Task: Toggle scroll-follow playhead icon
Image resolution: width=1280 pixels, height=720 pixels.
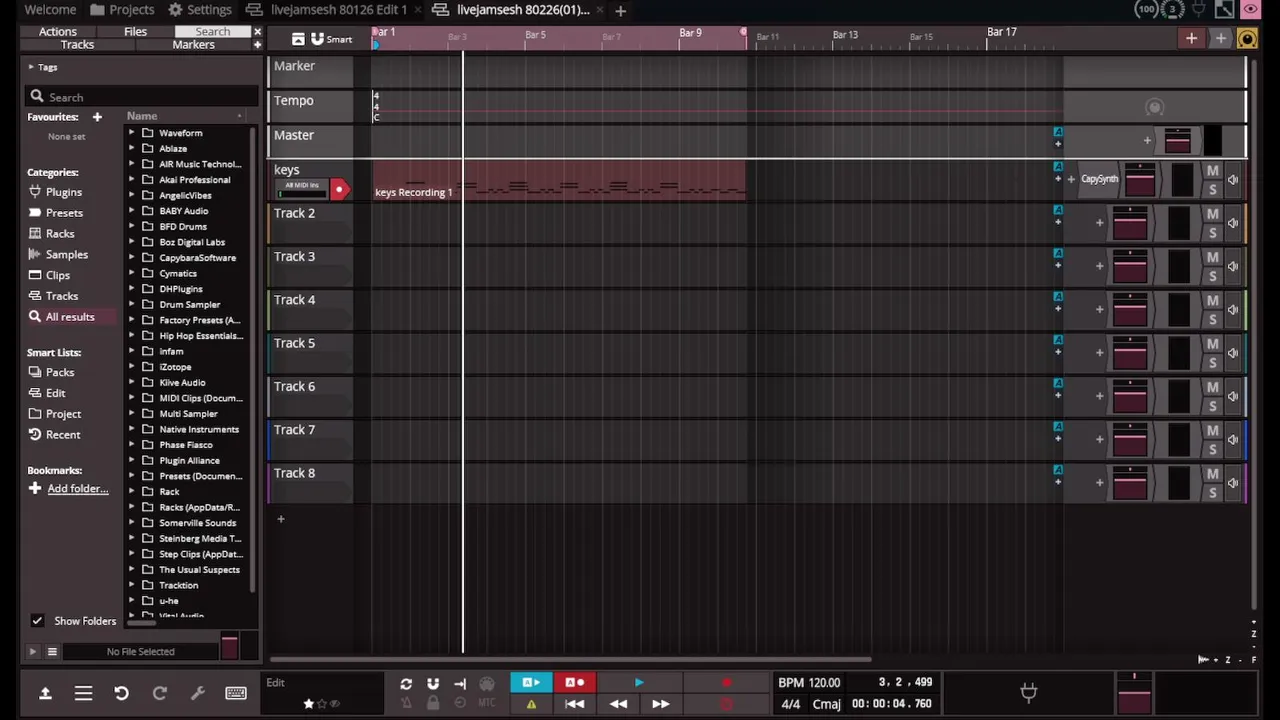Action: point(460,684)
